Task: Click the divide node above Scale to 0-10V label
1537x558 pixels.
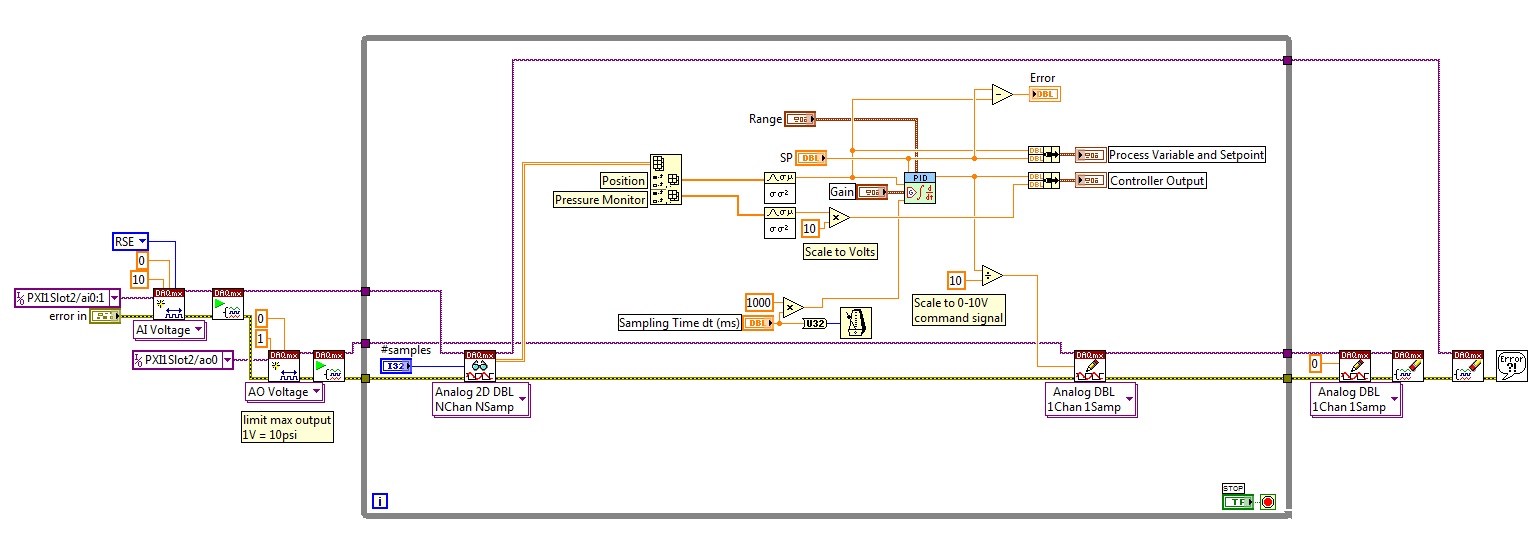Action: (x=991, y=276)
